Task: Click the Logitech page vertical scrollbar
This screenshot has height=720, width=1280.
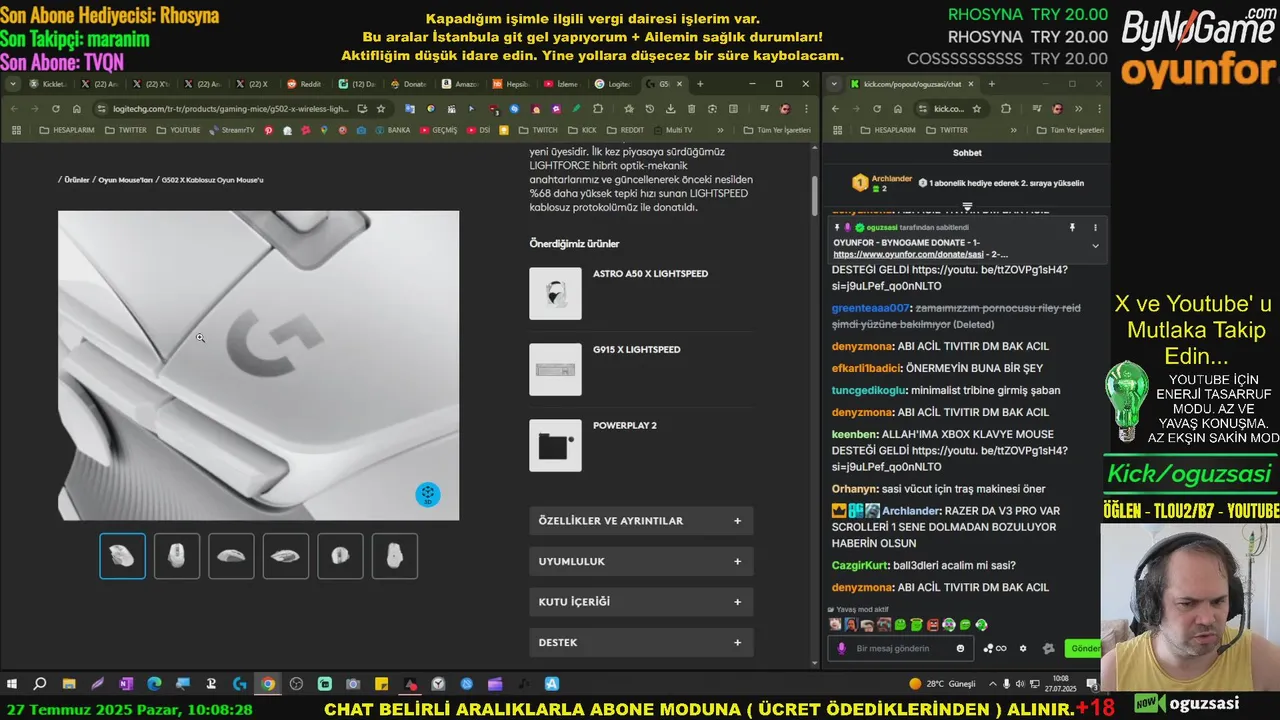Action: click(815, 195)
